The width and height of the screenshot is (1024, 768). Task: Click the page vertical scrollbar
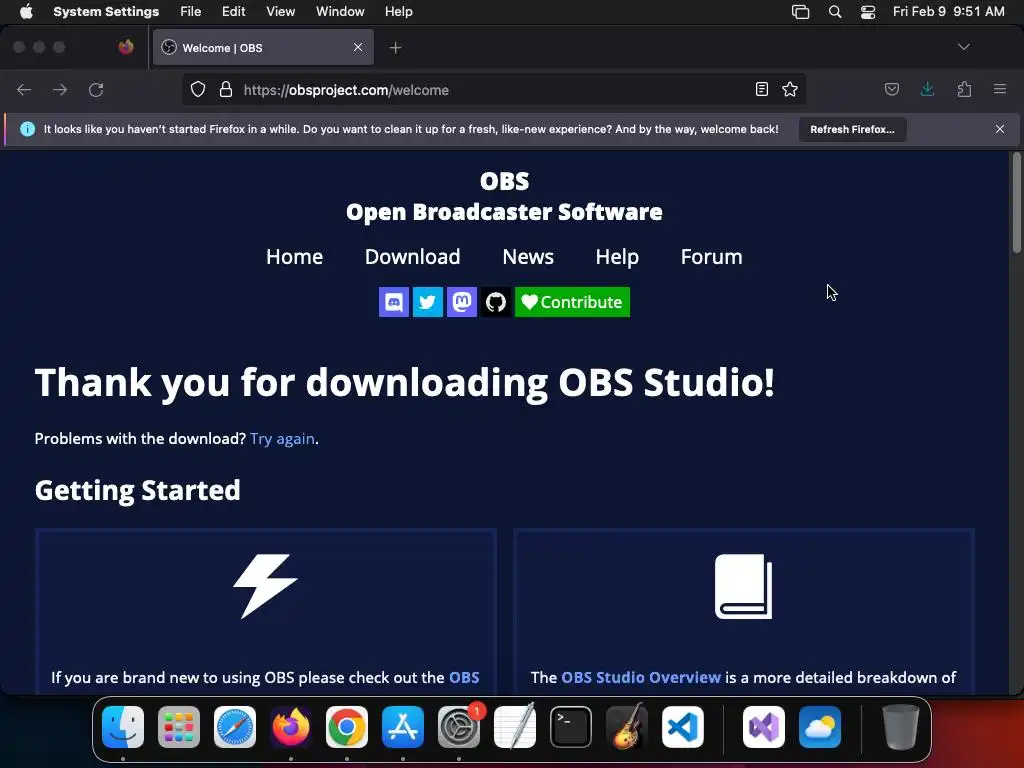tap(1016, 202)
